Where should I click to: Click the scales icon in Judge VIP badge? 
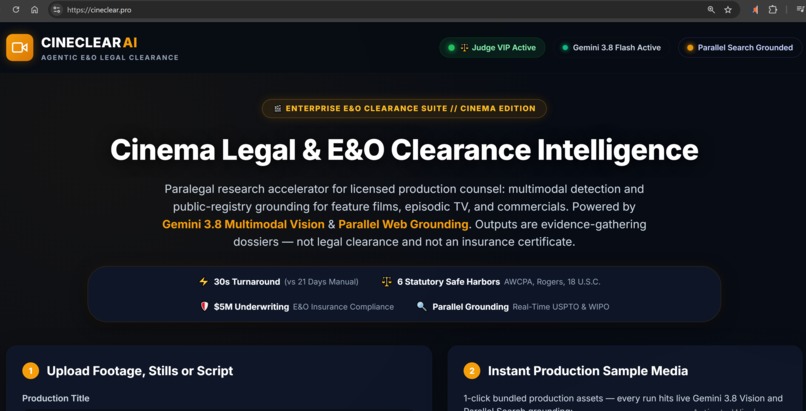[465, 48]
